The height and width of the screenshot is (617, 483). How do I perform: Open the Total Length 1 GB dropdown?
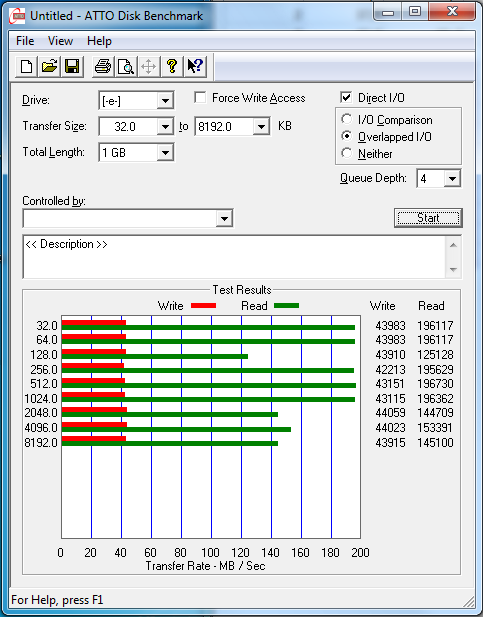point(165,153)
